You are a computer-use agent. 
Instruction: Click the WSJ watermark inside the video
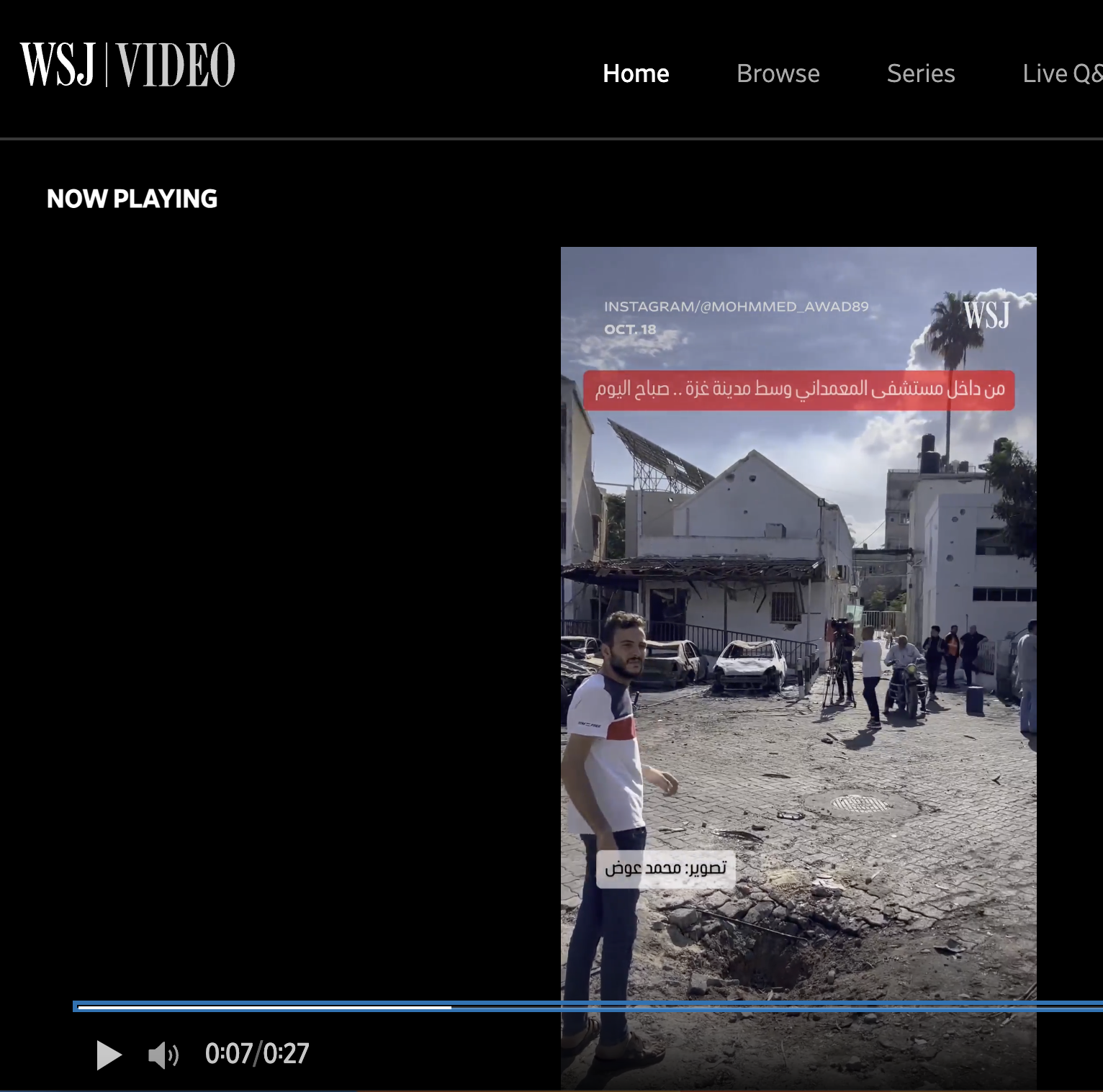click(x=986, y=315)
